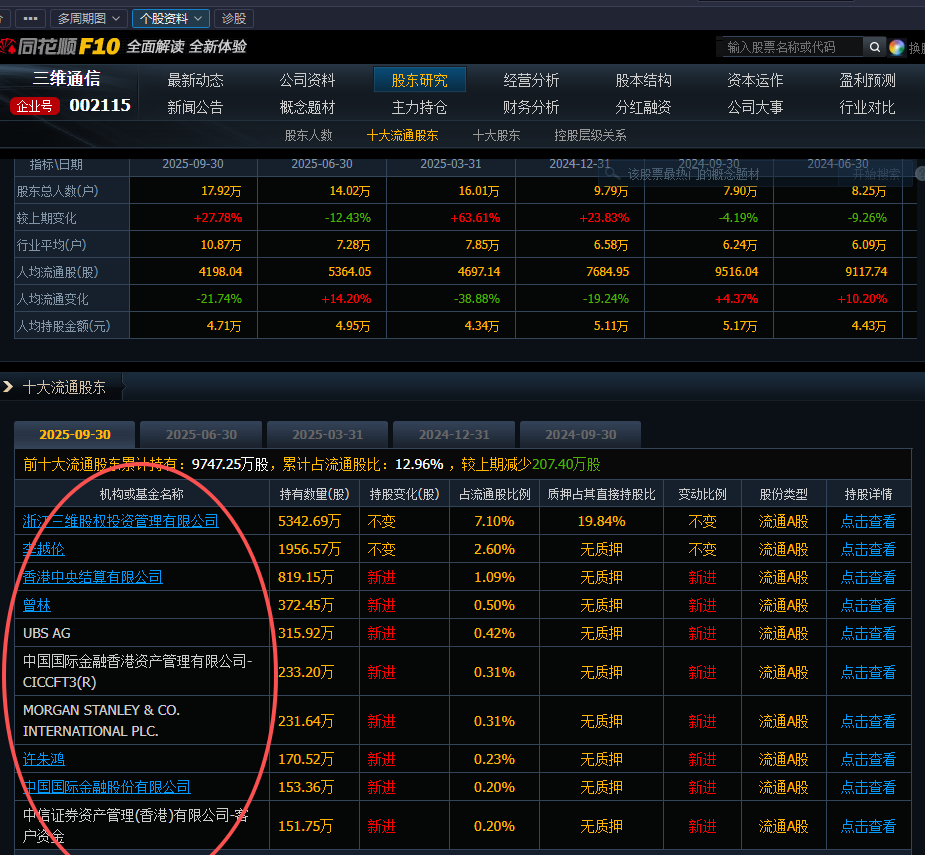925x855 pixels.
Task: Open the 个股资料 dropdown
Action: pos(171,18)
